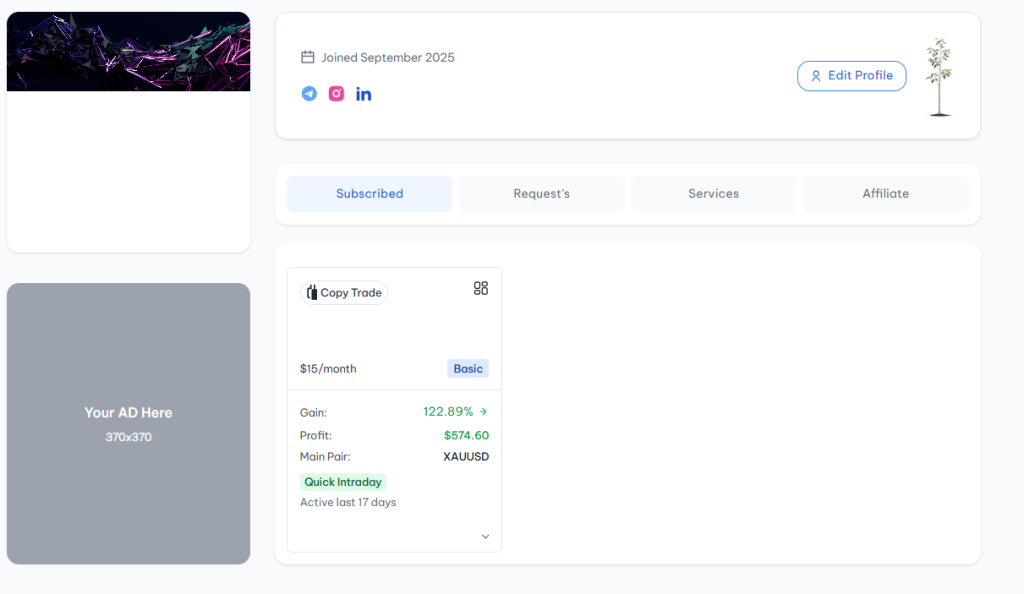Click the candlestick icon in Copy Trade badge

coord(312,293)
